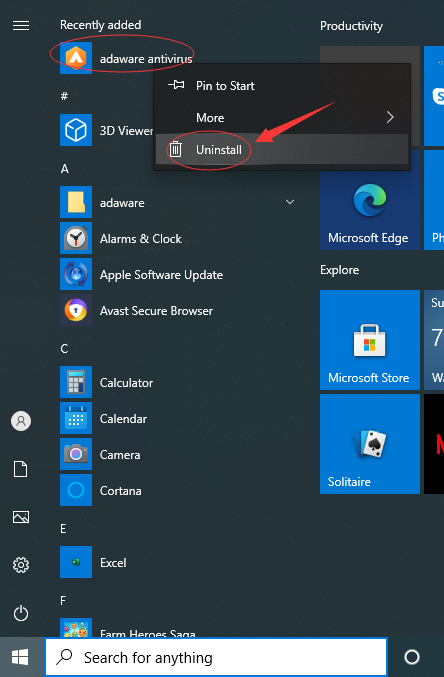The width and height of the screenshot is (444, 677).
Task: Click the Power icon in the sidebar
Action: pos(21,613)
